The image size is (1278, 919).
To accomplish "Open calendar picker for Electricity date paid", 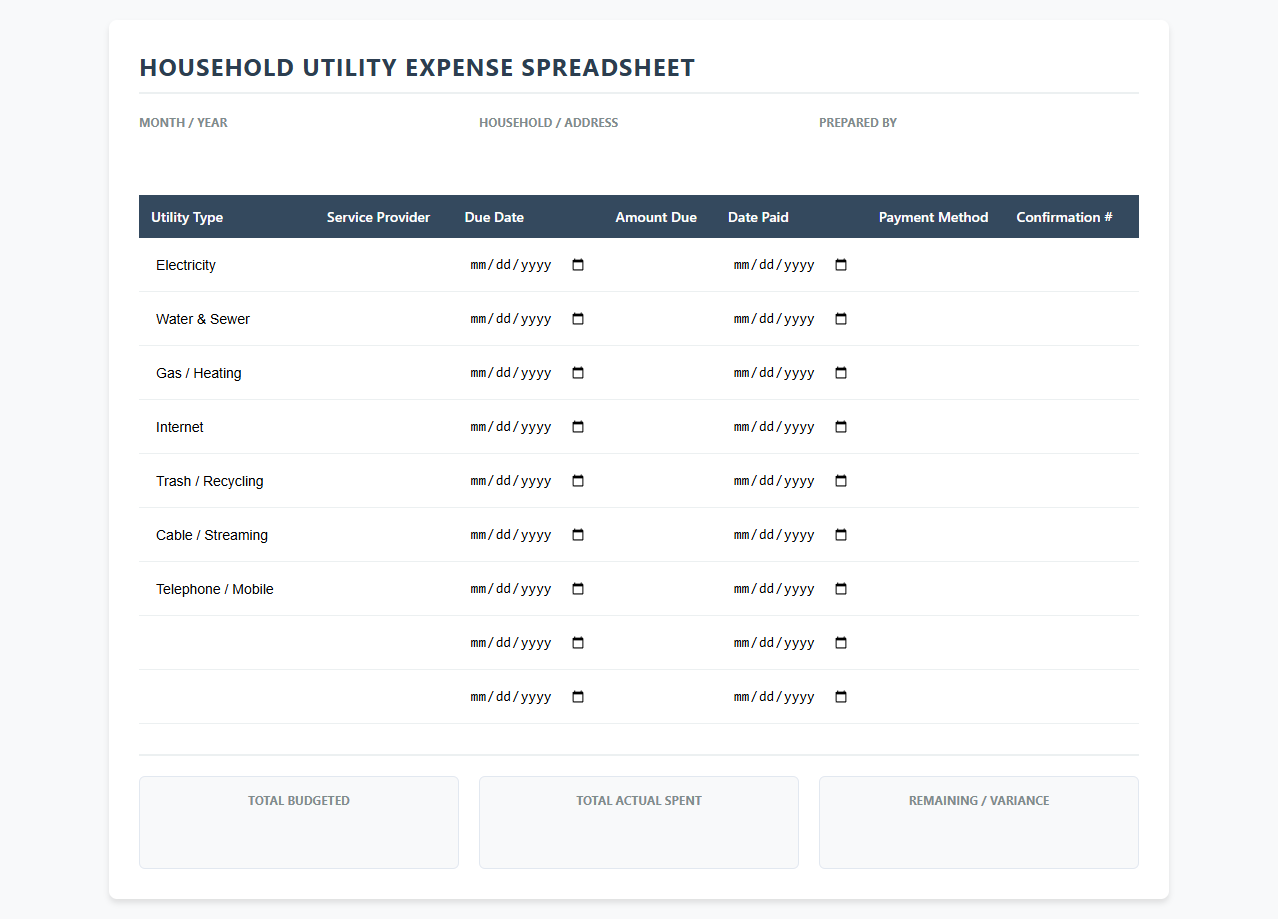I will (841, 265).
